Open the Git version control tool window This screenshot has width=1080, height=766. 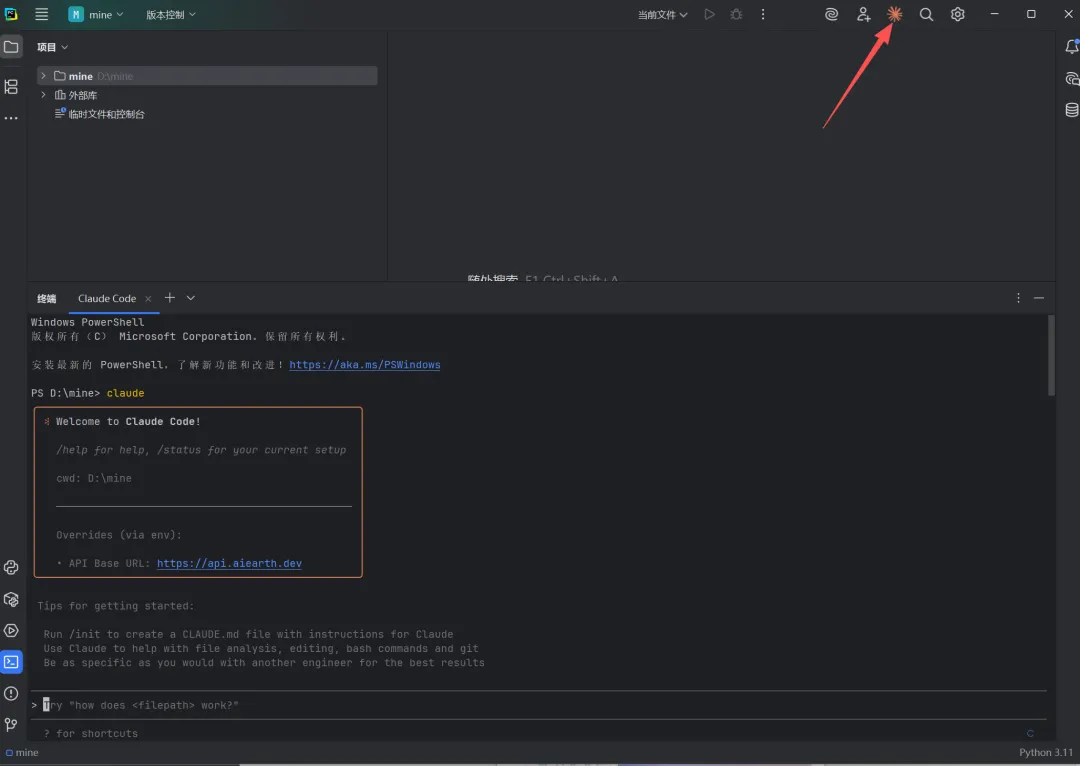click(11, 725)
